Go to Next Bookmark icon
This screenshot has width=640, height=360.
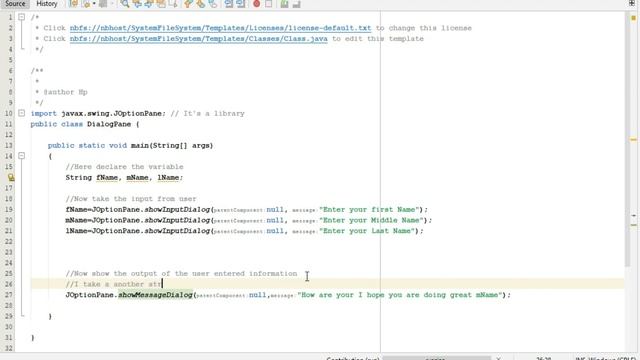[200, 4]
